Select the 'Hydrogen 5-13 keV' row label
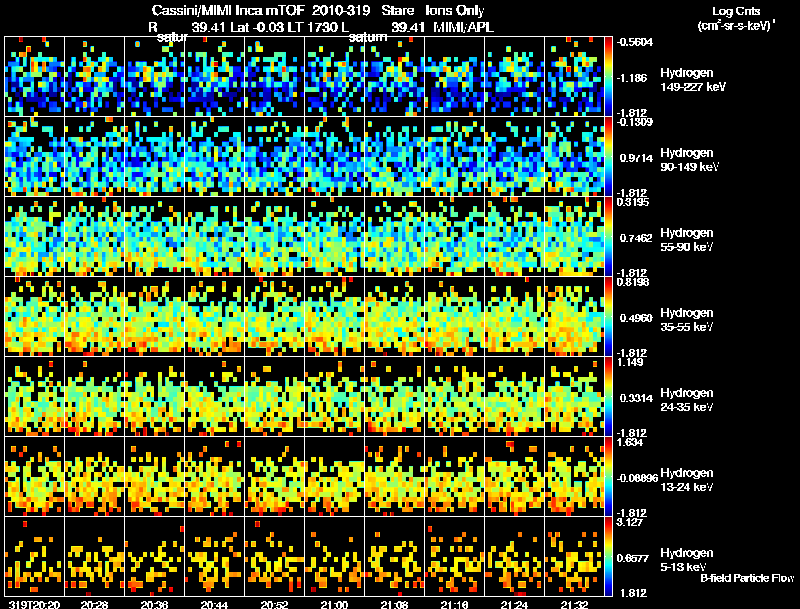This screenshot has width=800, height=609. (x=687, y=560)
